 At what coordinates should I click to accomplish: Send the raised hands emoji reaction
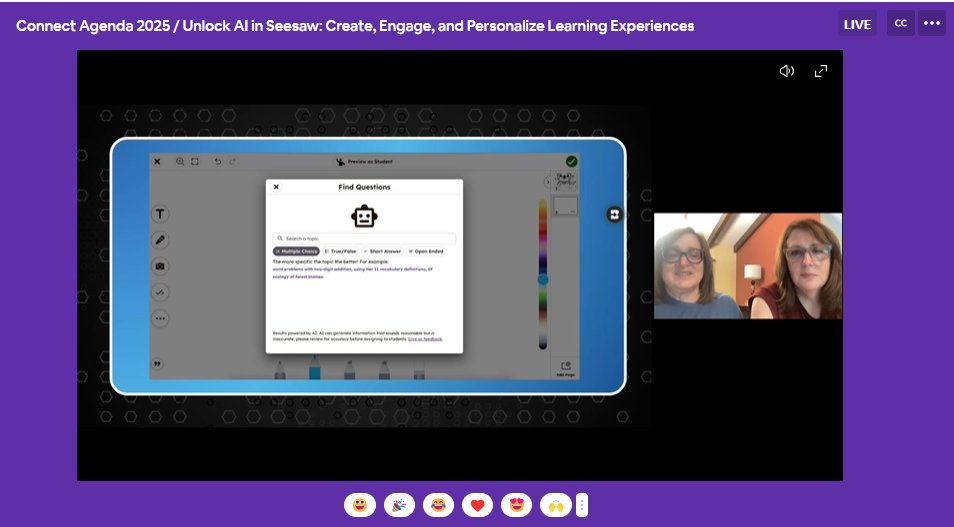point(555,505)
